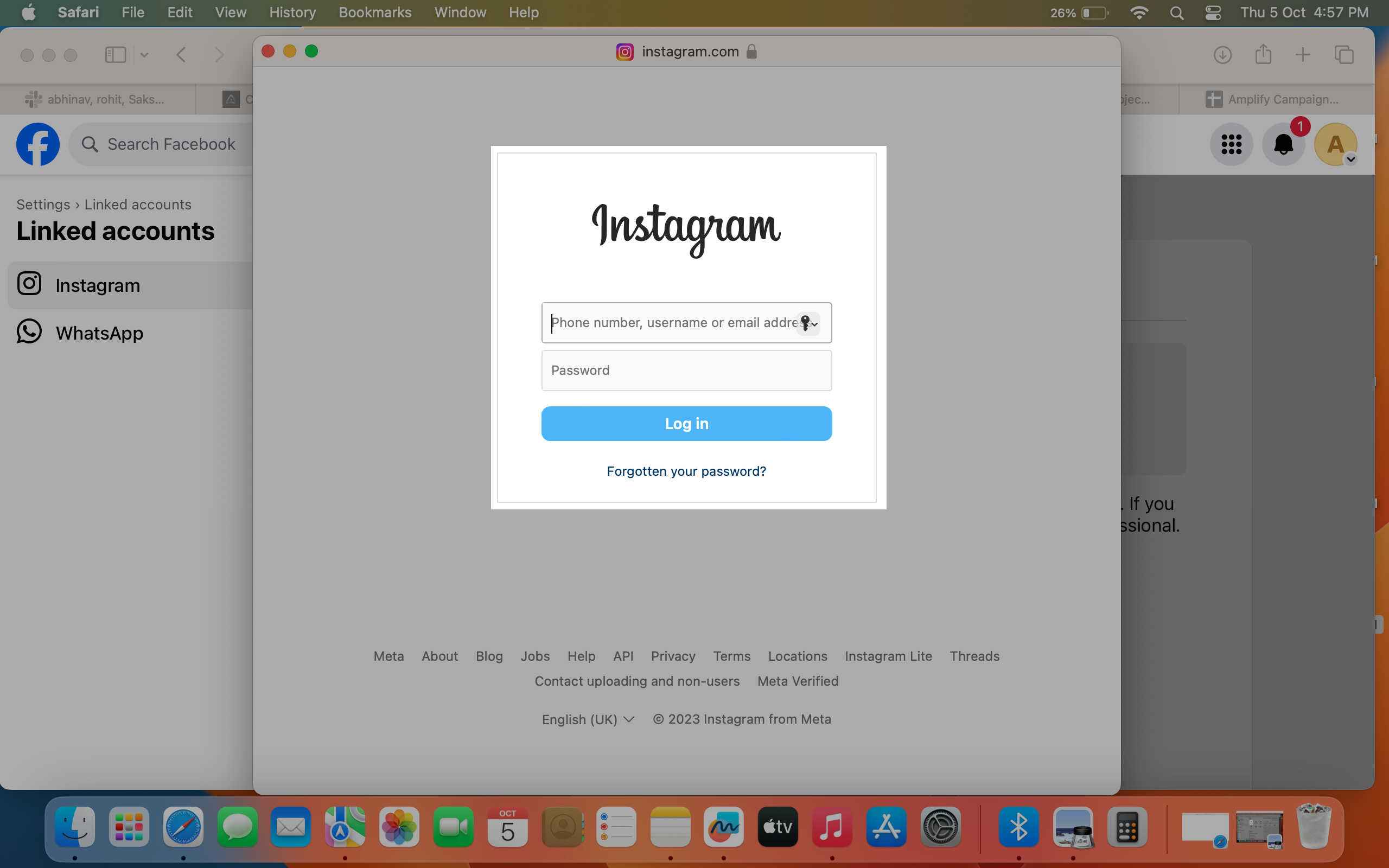
Task: Open Finder from the Dock
Action: [x=75, y=827]
